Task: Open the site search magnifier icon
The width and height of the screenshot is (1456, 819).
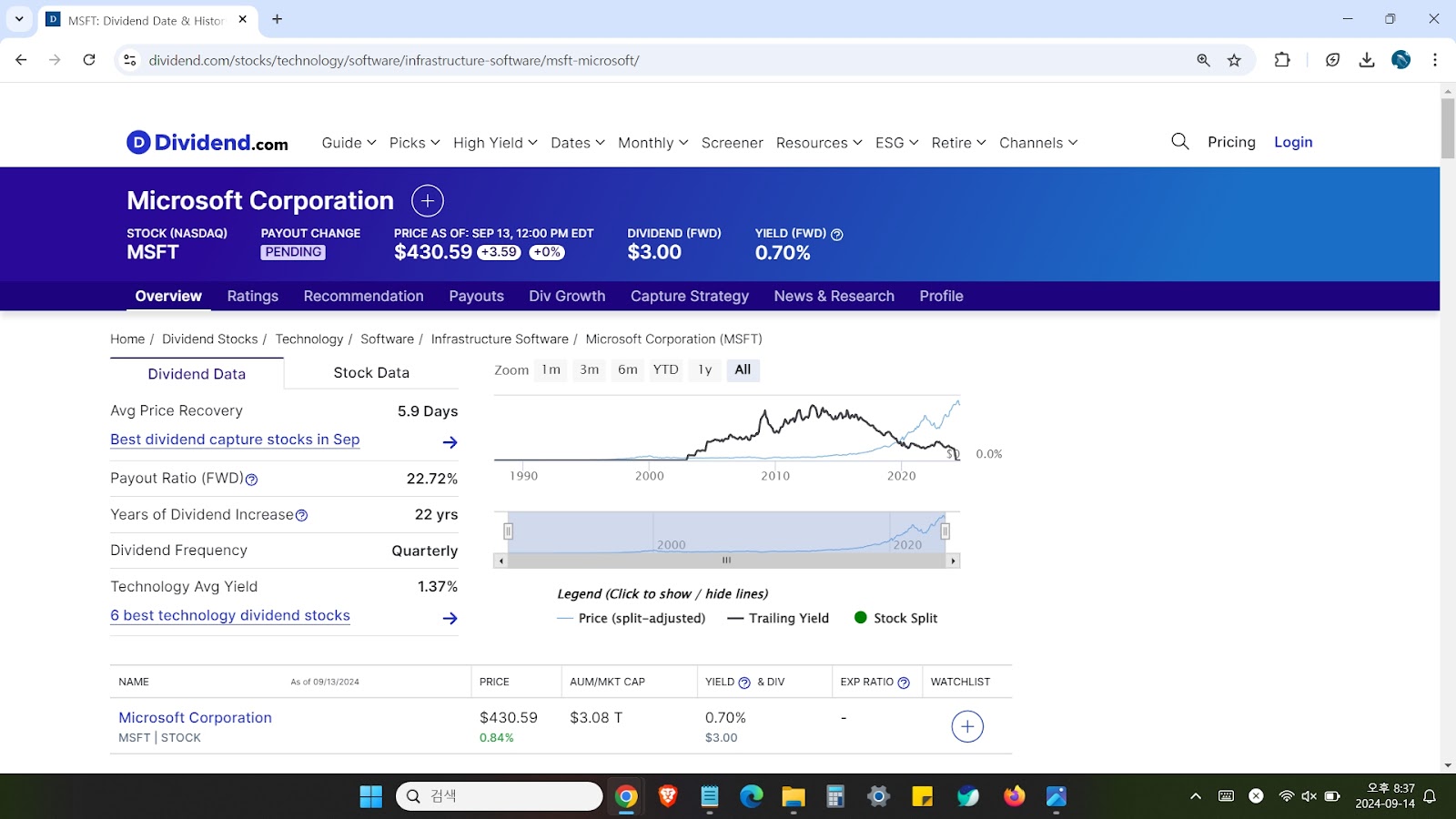Action: 1180,141
